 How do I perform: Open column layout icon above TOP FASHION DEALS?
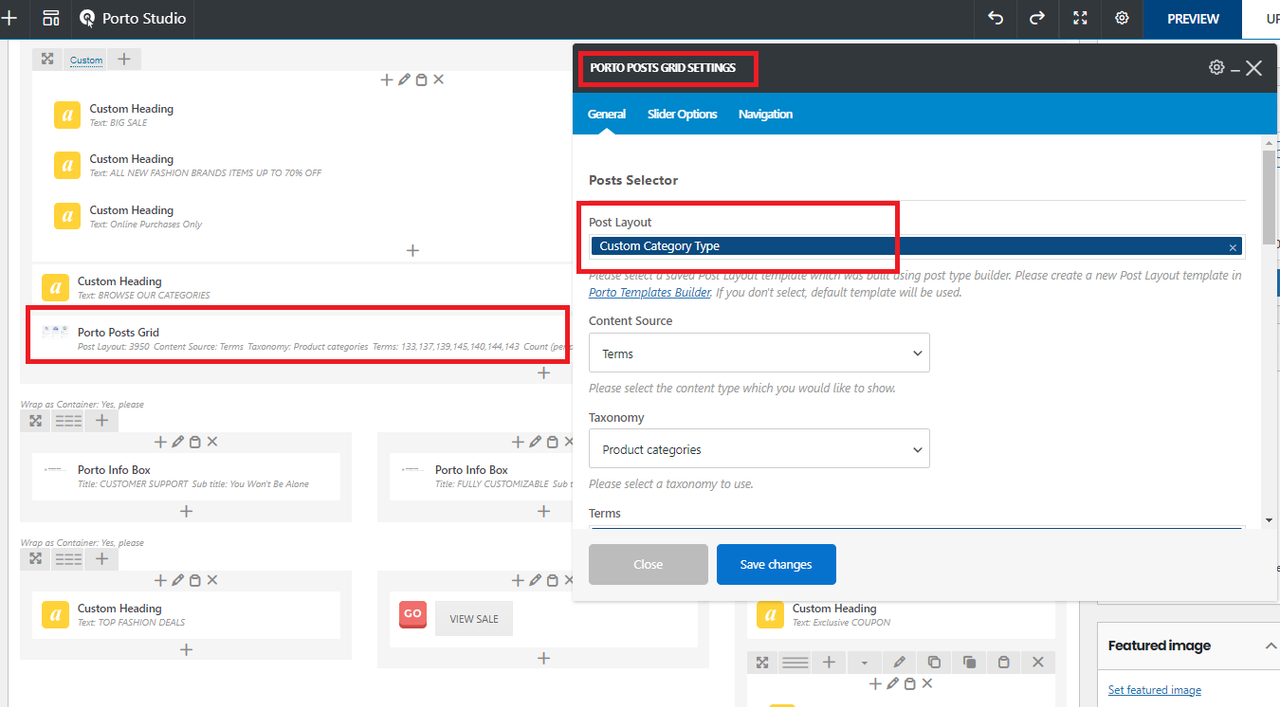(x=68, y=559)
